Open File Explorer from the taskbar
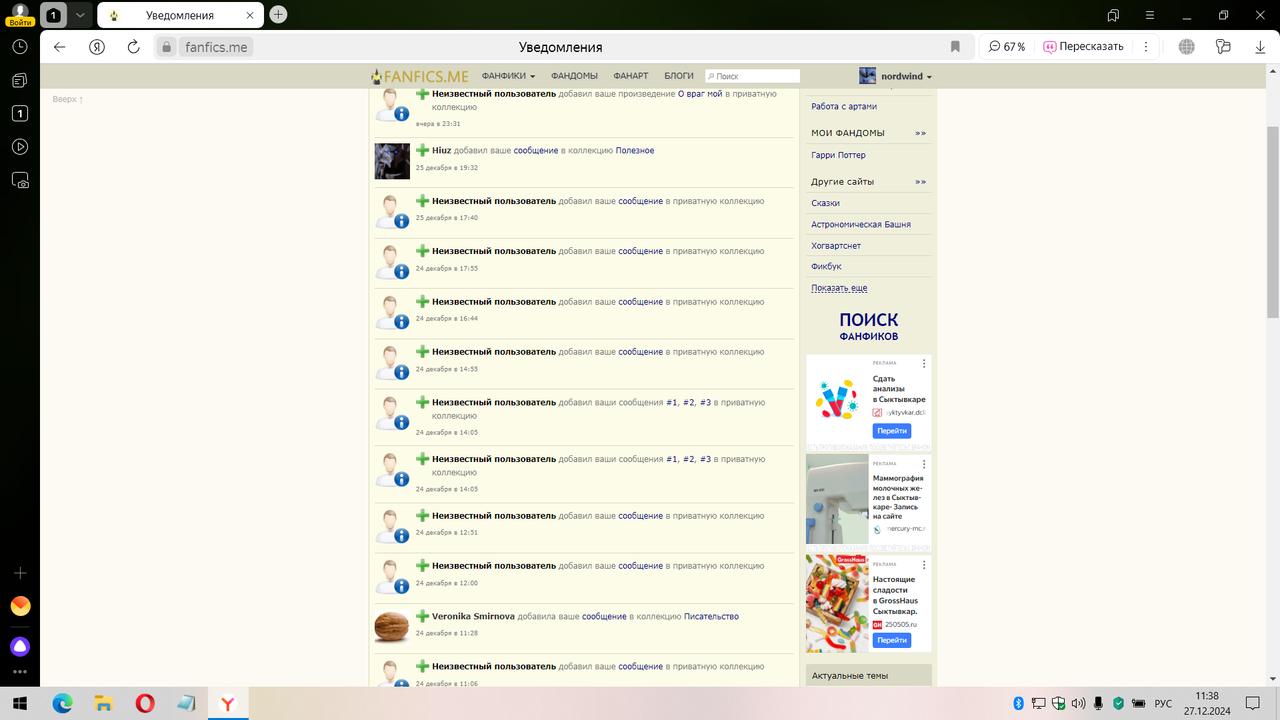 coord(104,703)
